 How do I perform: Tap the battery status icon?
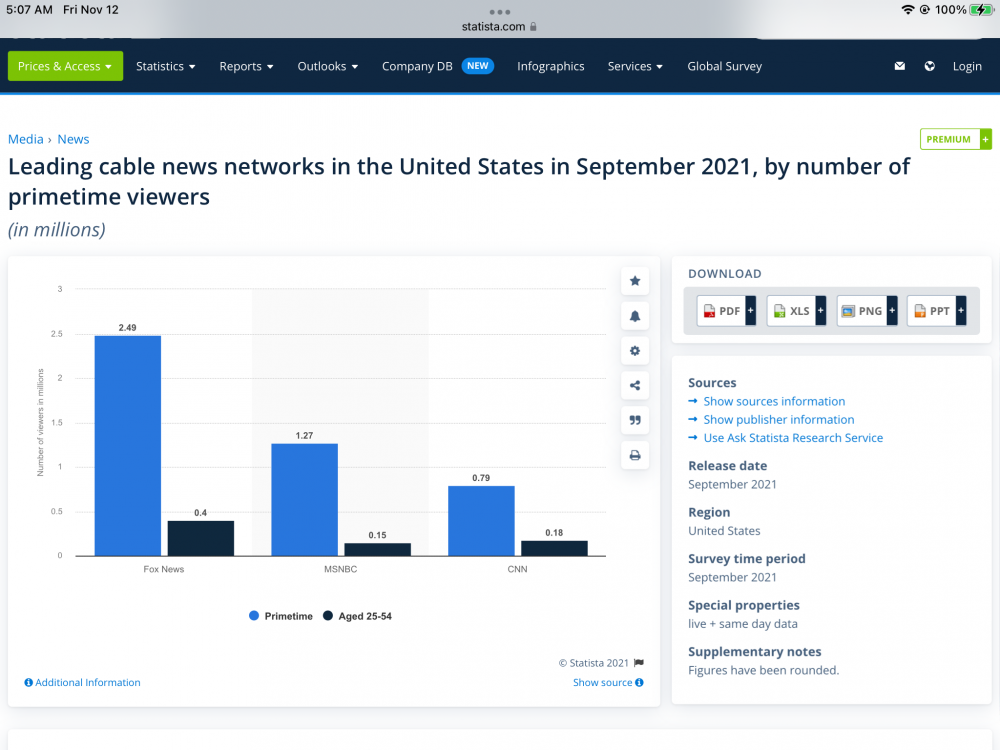(x=981, y=10)
